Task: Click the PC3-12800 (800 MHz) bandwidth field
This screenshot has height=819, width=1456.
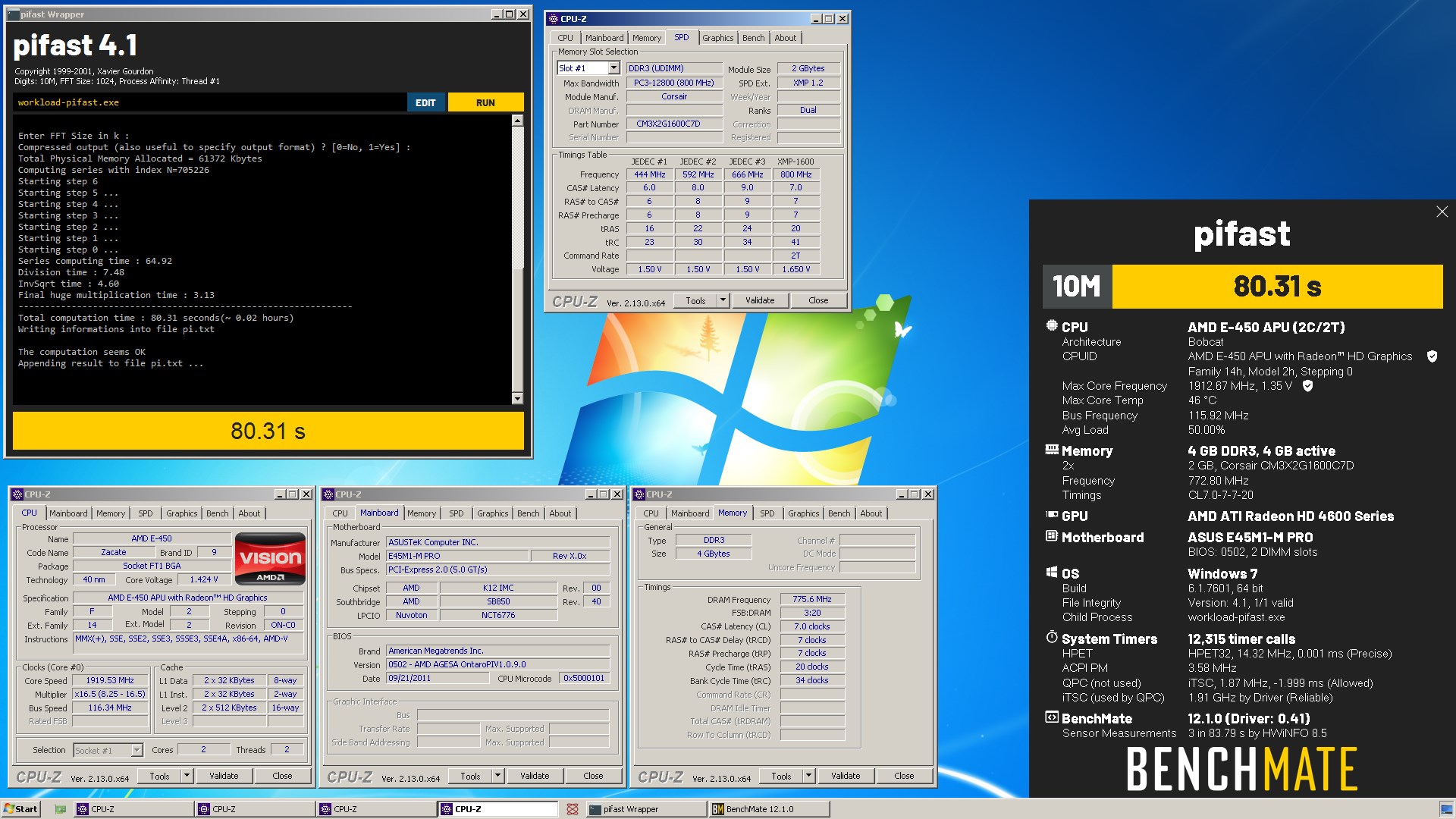Action: pyautogui.click(x=673, y=83)
